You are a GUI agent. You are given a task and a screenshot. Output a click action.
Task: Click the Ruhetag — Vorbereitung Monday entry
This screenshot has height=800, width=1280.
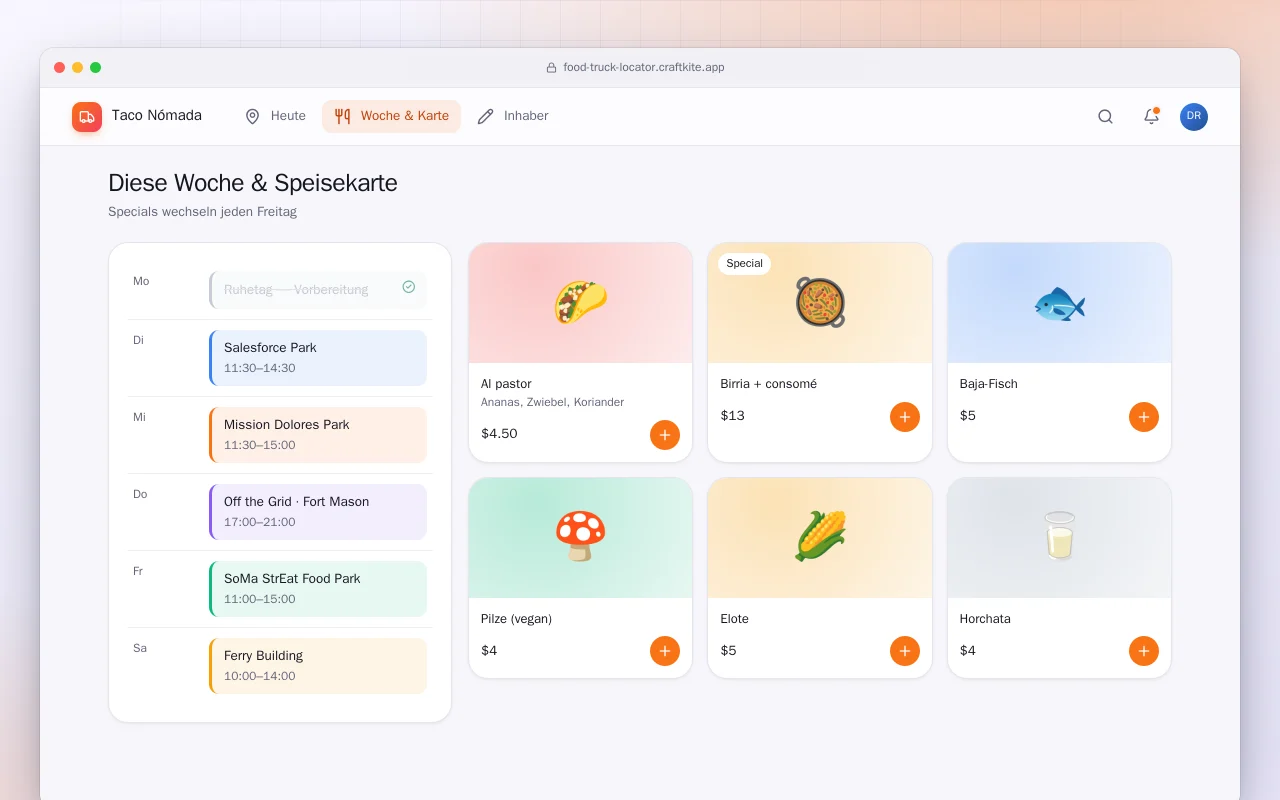tap(318, 290)
